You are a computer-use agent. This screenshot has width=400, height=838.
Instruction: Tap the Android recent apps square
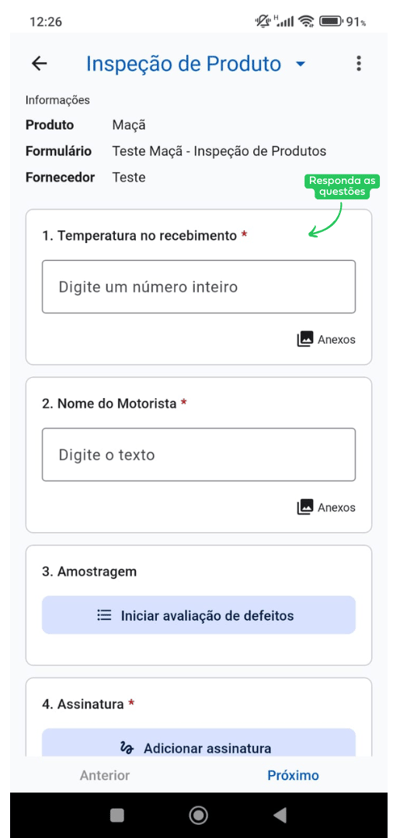coord(117,814)
